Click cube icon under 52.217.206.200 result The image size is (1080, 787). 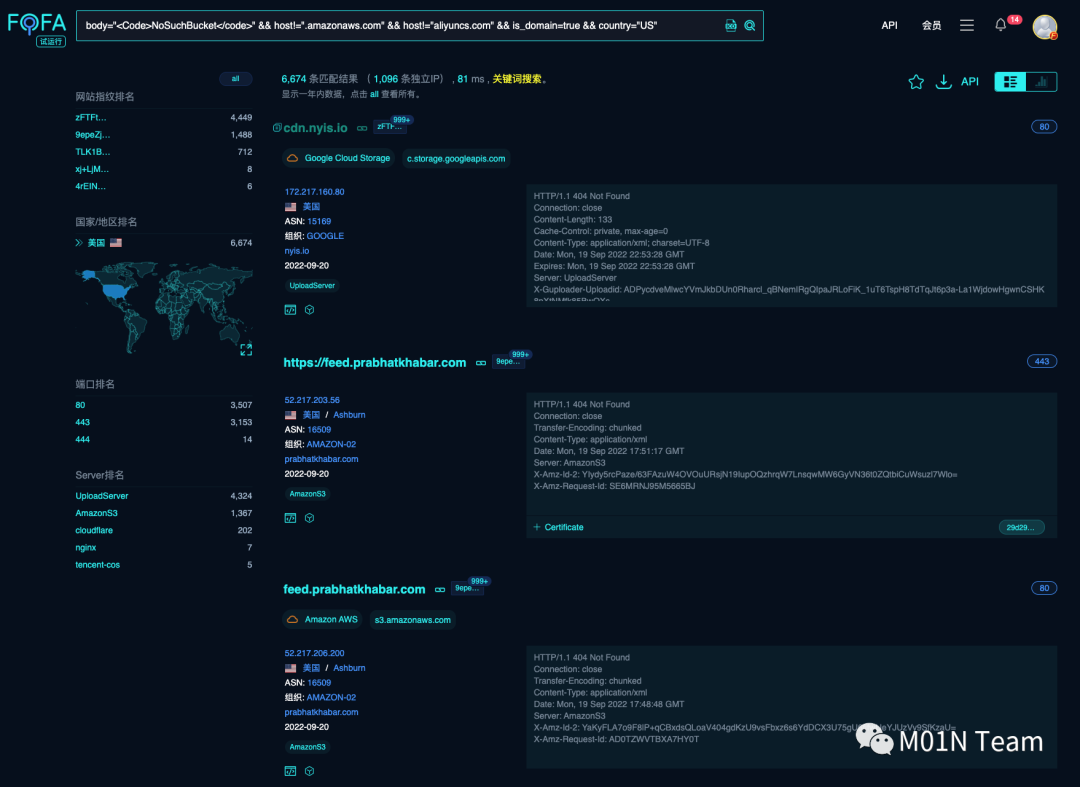tap(309, 771)
